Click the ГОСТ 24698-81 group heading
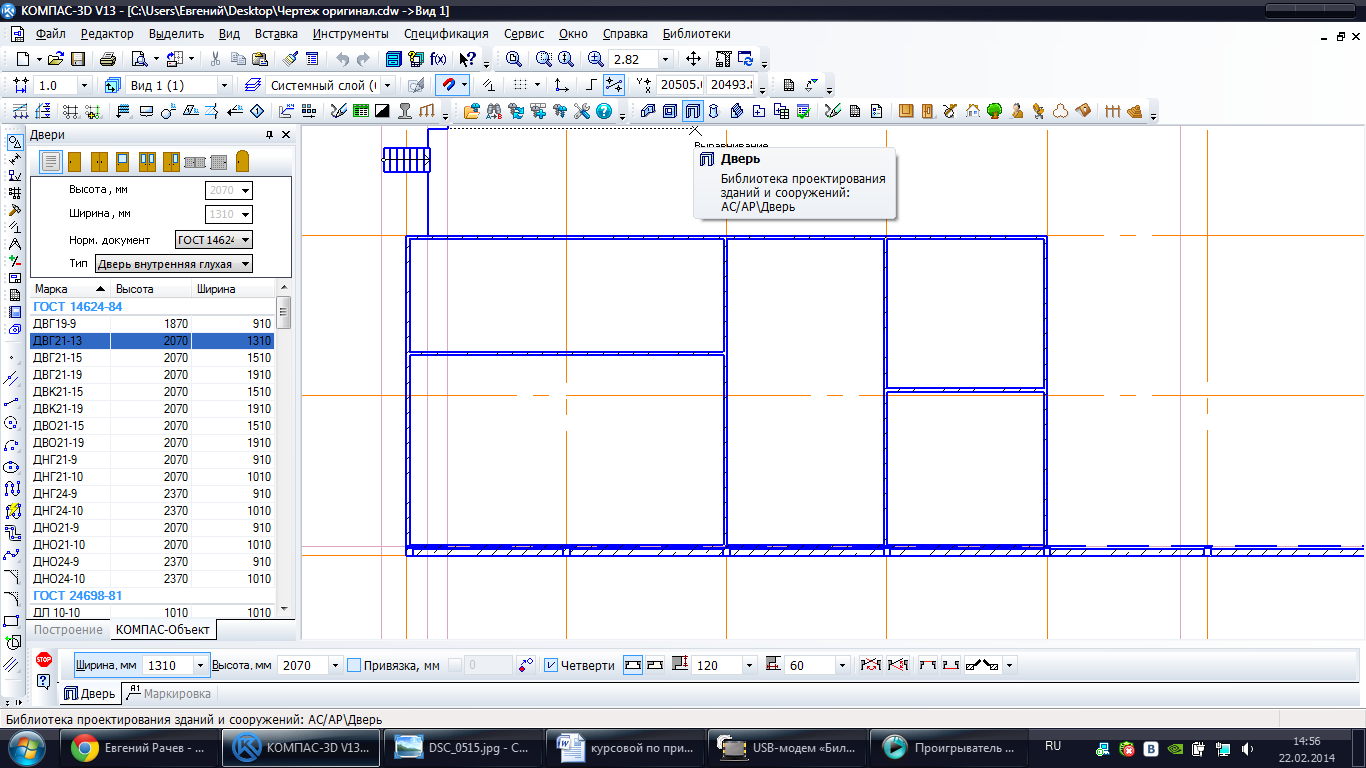The width and height of the screenshot is (1366, 768). click(78, 595)
